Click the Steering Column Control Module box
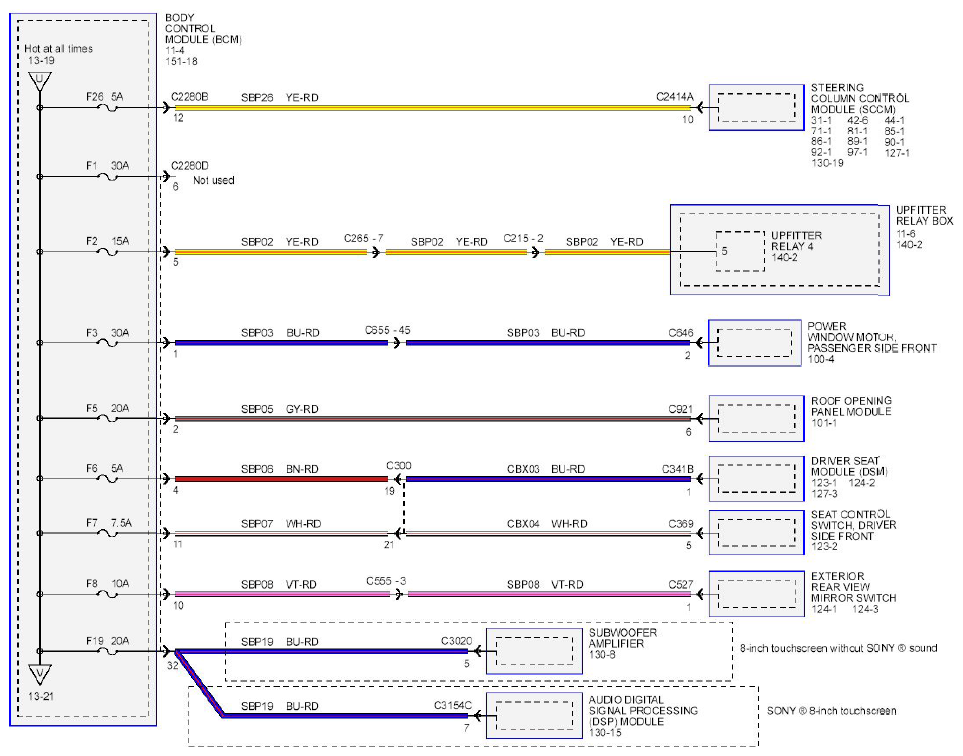Viewport: 963px width, 756px height. point(757,107)
